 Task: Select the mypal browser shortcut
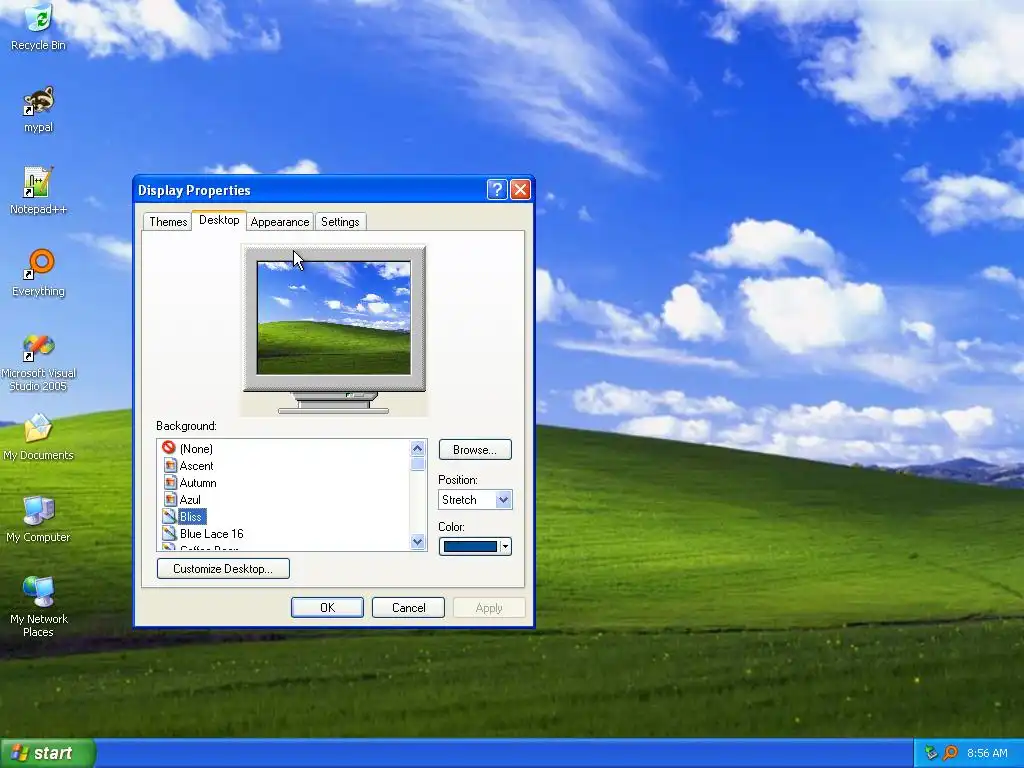click(39, 109)
